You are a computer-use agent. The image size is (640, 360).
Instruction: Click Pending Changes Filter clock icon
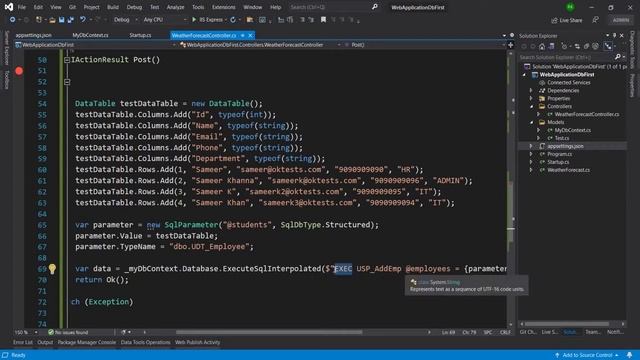point(564,46)
